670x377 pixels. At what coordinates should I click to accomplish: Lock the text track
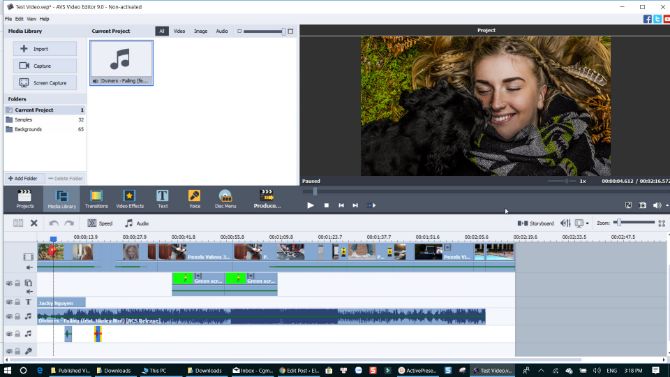tap(18, 302)
